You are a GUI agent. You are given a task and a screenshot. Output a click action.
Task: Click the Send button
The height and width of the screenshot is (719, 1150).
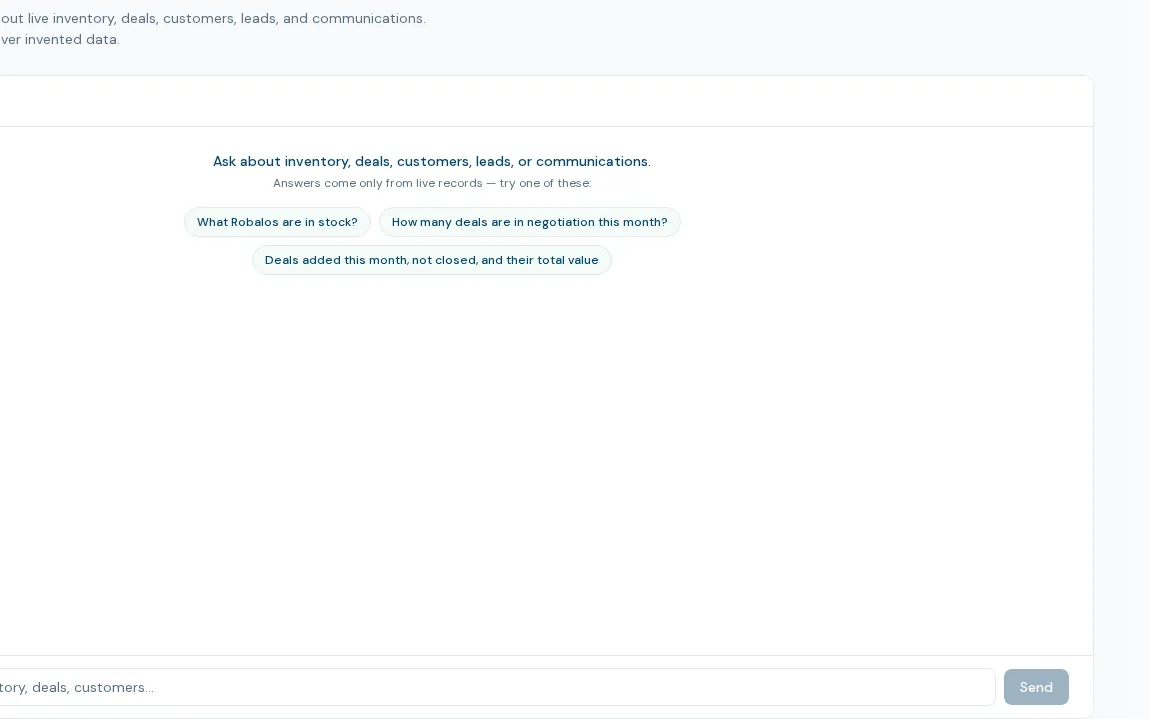(1036, 687)
